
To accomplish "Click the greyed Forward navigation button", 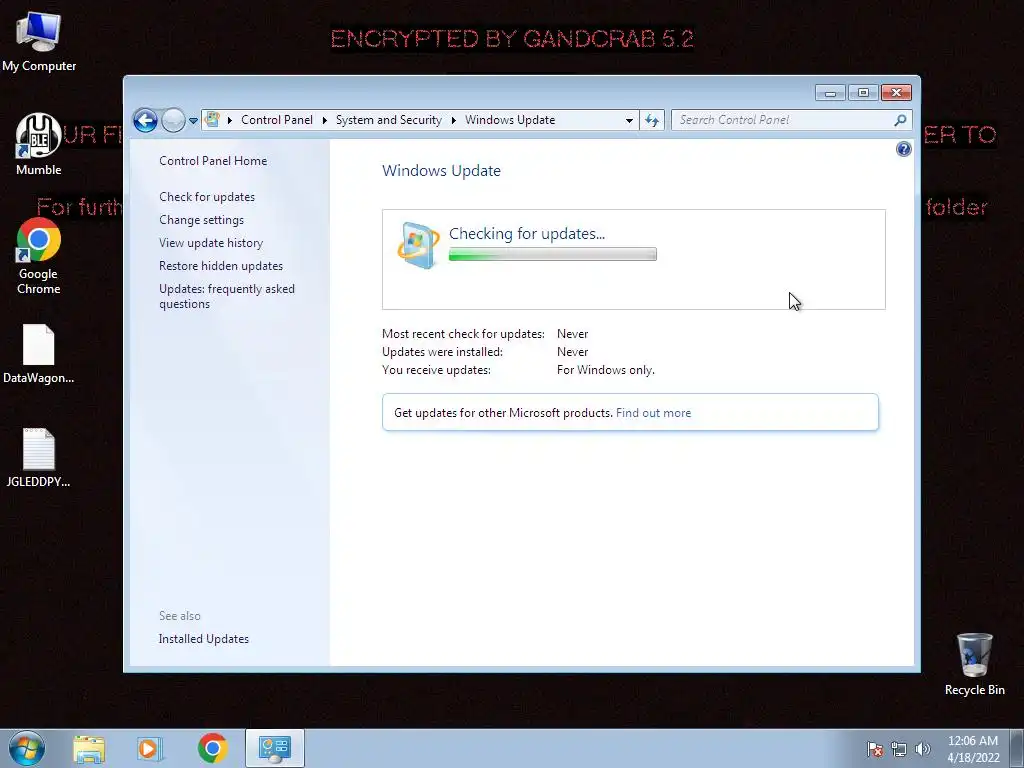I will 173,120.
